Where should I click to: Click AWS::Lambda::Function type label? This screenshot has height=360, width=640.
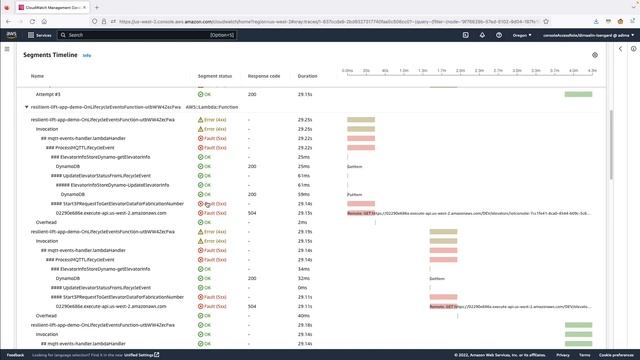coord(212,107)
